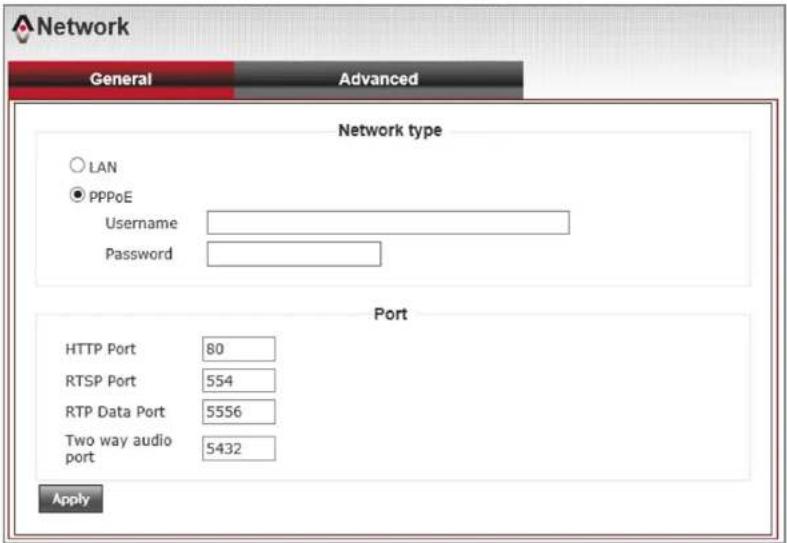Click the HTTP Port field showing 80
This screenshot has height=543, width=787.
pyautogui.click(x=239, y=349)
